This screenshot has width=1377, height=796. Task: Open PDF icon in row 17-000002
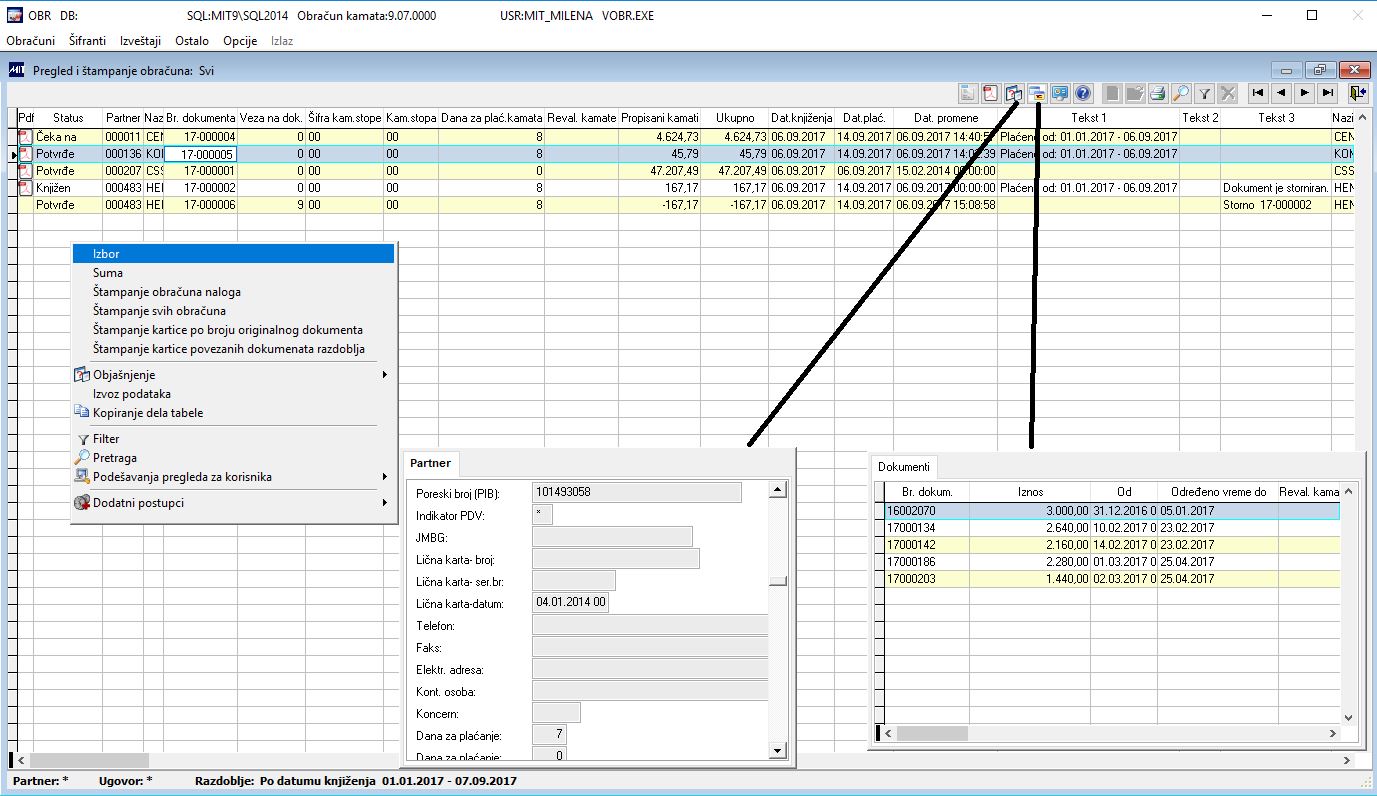(x=26, y=188)
